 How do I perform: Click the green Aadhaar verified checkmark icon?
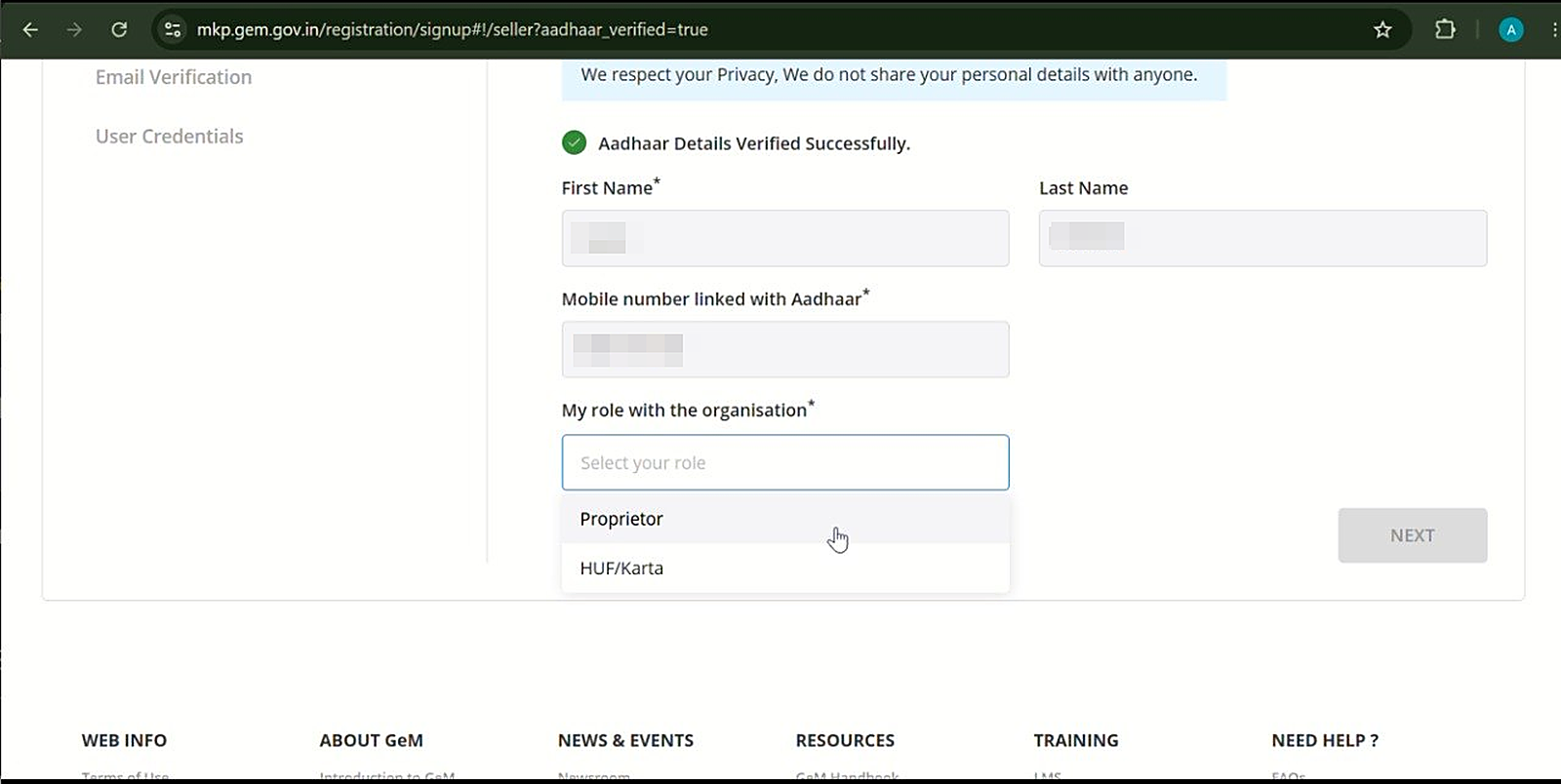(574, 142)
